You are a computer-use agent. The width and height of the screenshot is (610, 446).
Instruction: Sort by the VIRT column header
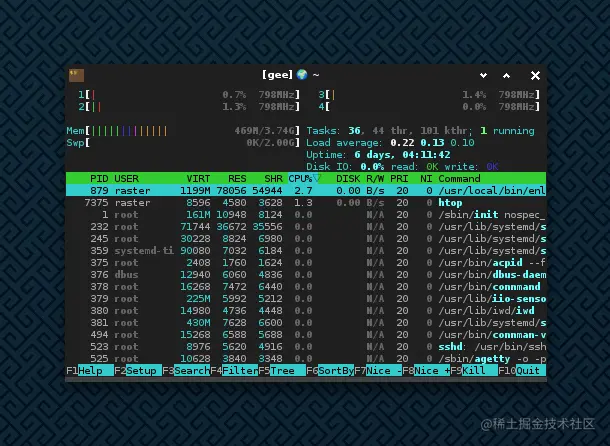click(x=198, y=178)
